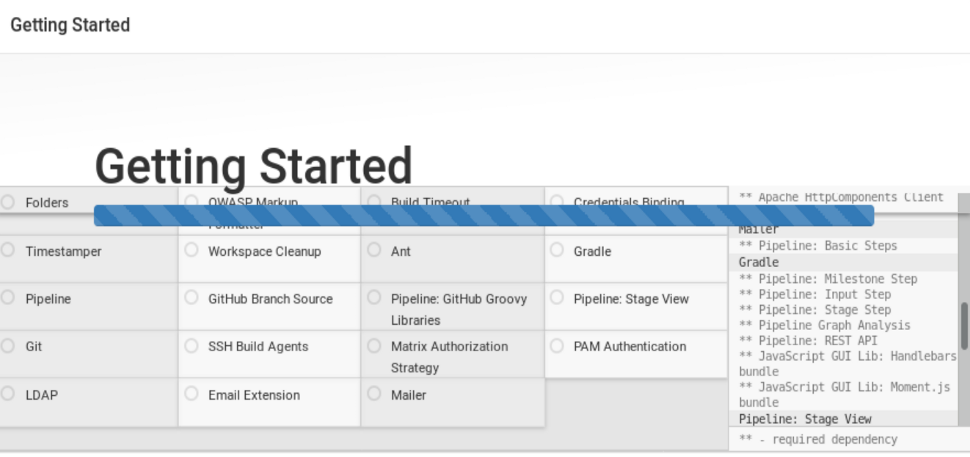Image resolution: width=970 pixels, height=457 pixels.
Task: Click the status circle beside the Mailer plugin cell
Action: tap(374, 393)
